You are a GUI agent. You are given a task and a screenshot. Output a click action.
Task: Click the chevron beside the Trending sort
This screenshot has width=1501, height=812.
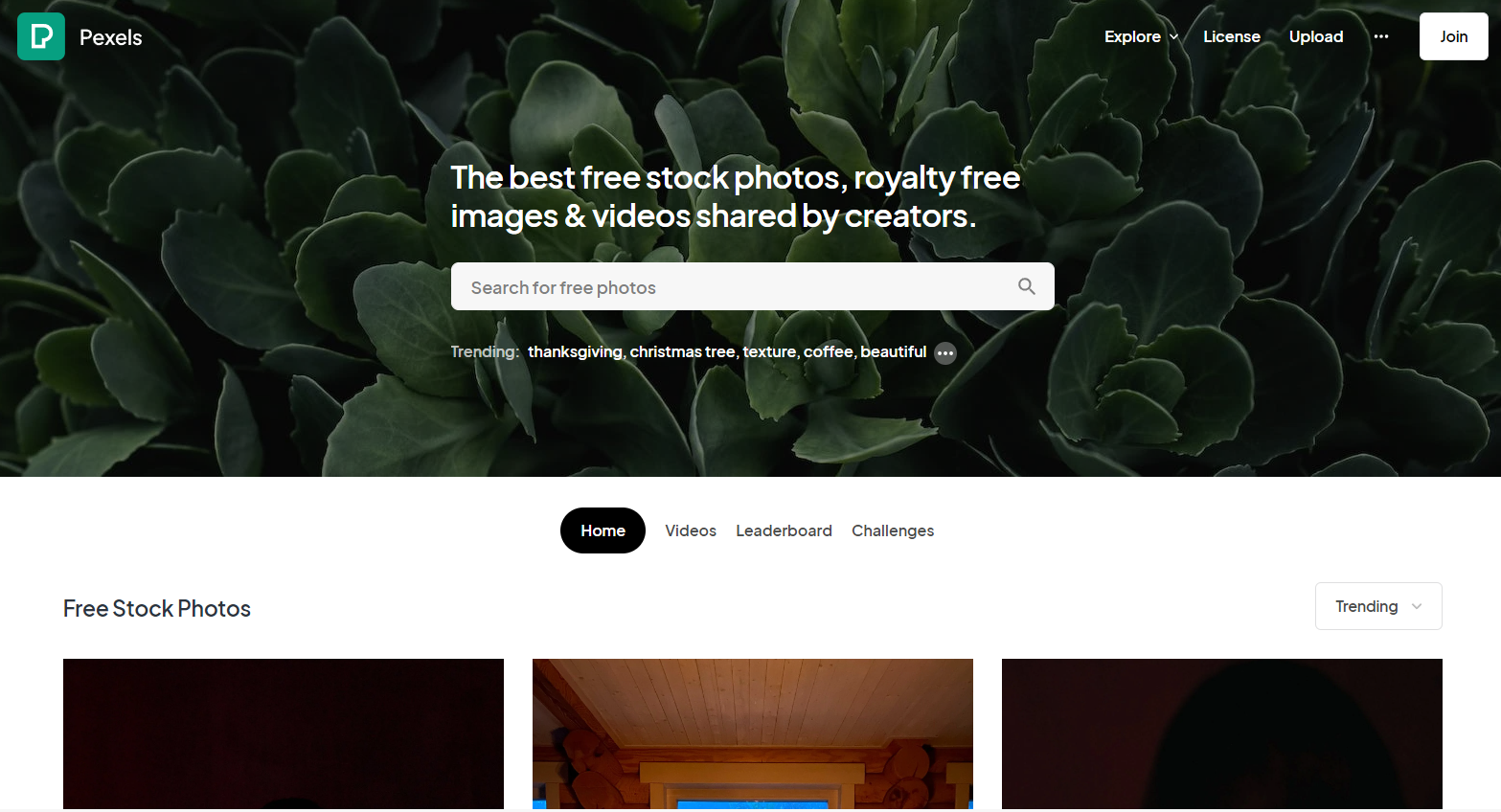coord(1417,606)
